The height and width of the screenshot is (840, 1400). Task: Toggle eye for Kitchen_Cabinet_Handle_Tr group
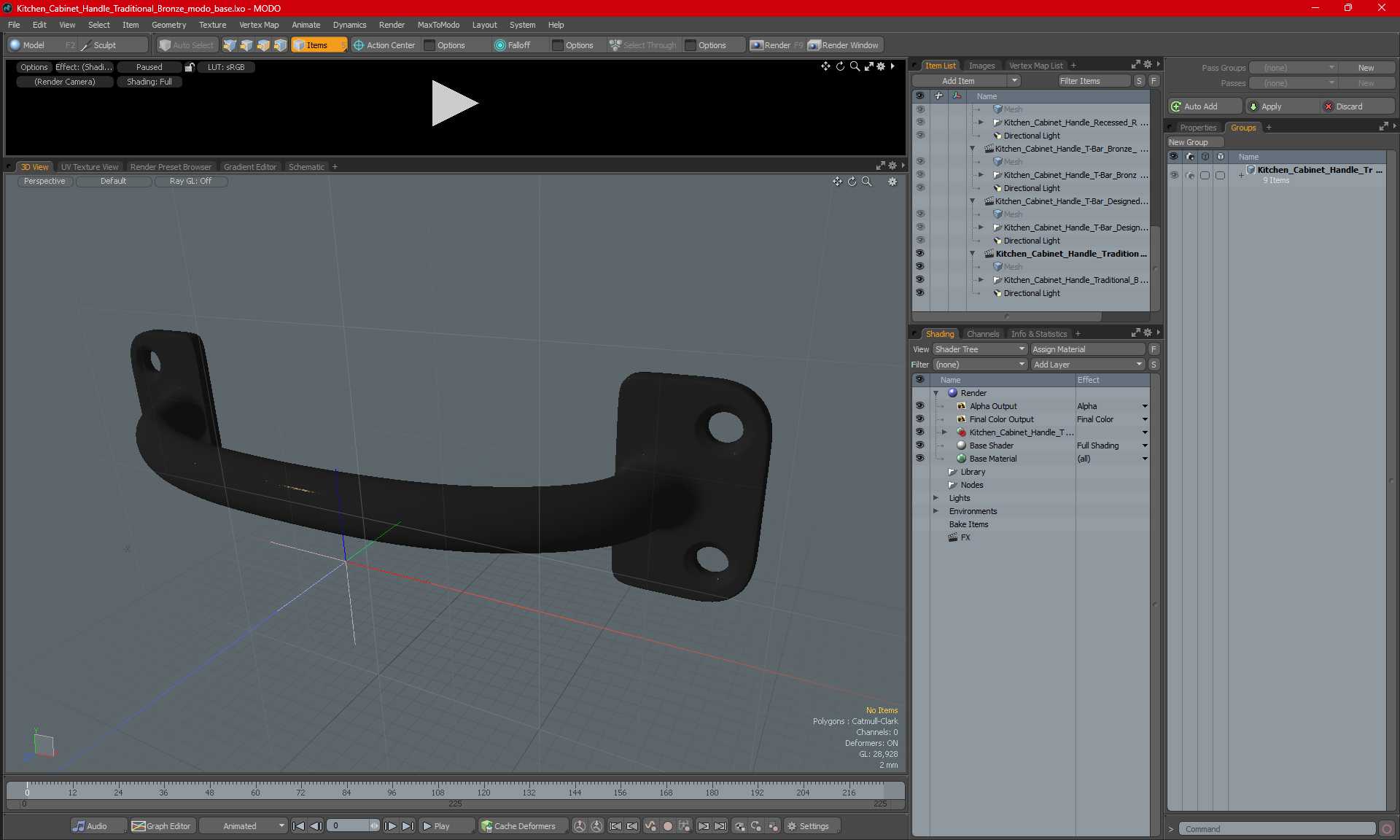coord(1174,175)
